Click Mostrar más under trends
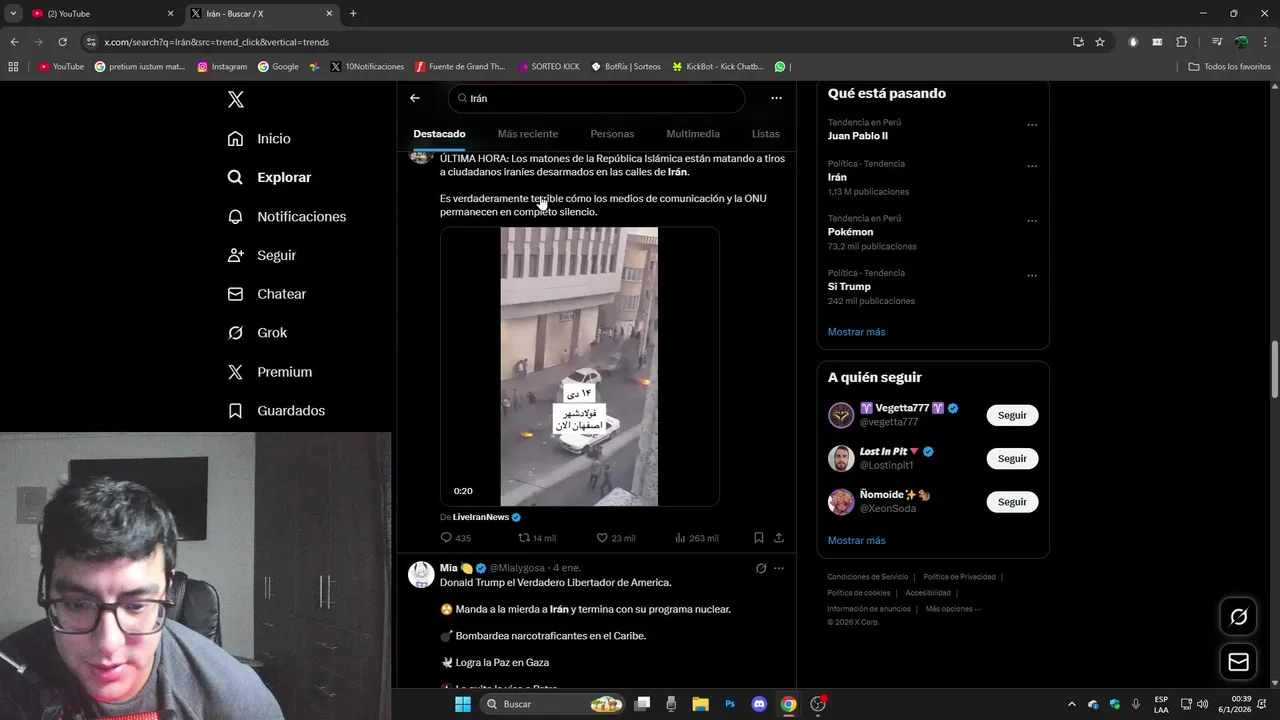The height and width of the screenshot is (720, 1280). [856, 332]
